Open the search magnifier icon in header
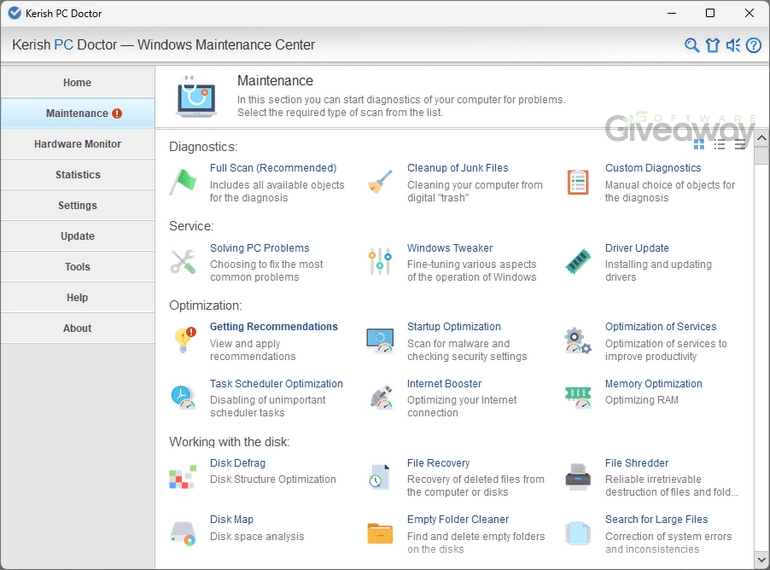Viewport: 770px width, 570px height. (x=691, y=45)
